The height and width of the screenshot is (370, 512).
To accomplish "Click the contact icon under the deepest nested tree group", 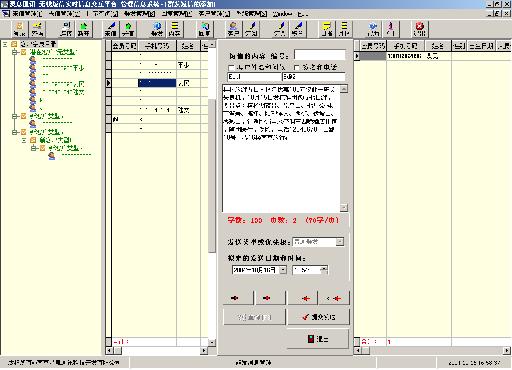I will pos(52,156).
